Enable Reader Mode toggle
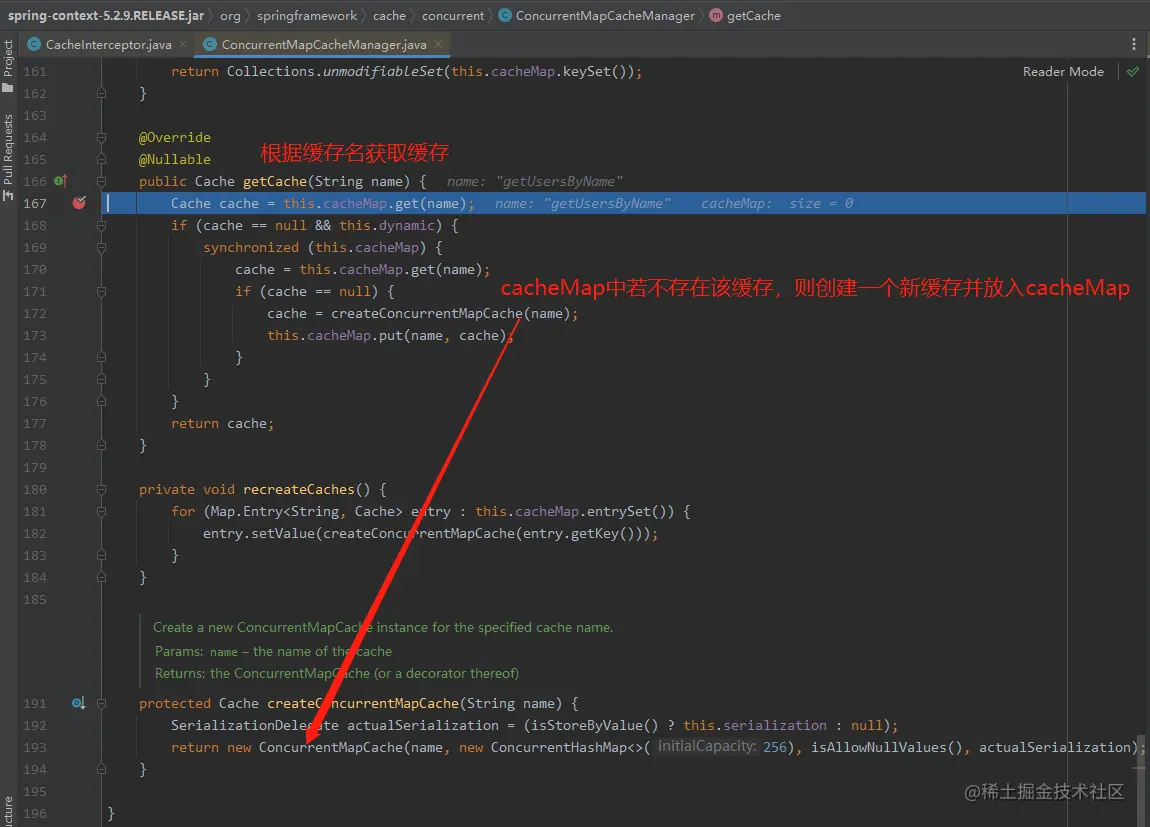Viewport: 1150px width, 827px height. pyautogui.click(x=1063, y=72)
